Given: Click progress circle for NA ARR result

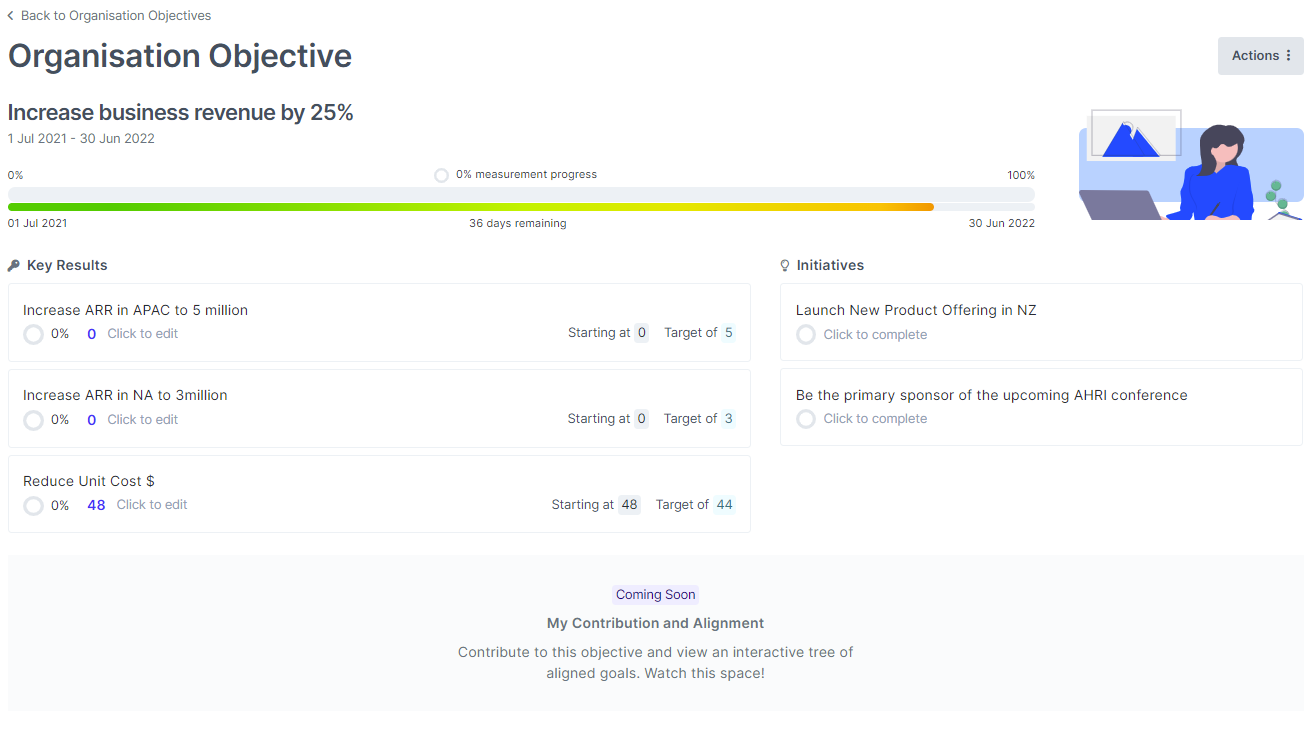Looking at the screenshot, I should coord(33,420).
